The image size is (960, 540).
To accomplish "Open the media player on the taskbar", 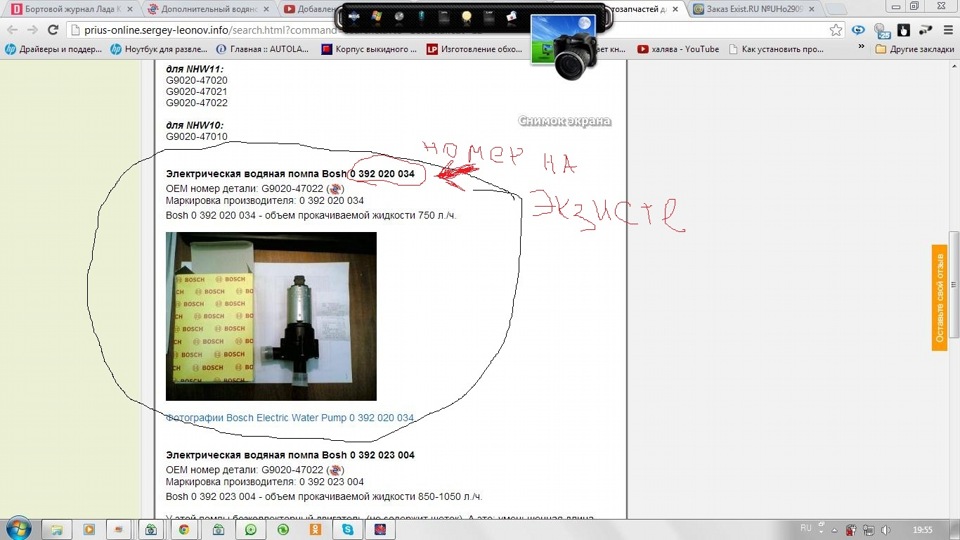I will tap(89, 530).
